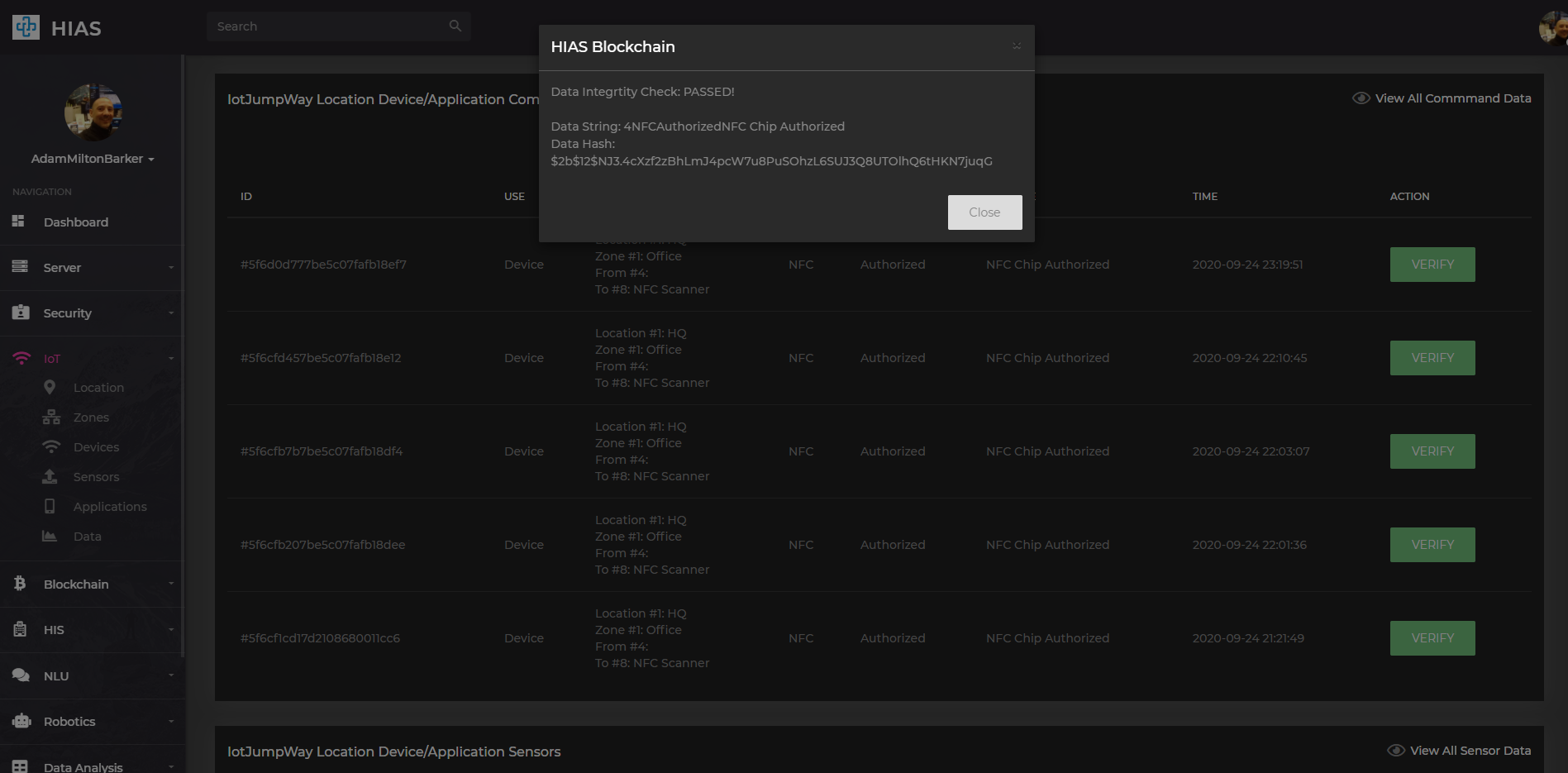Click the eye icon for Sensor Data
The height and width of the screenshot is (773, 1568).
[1395, 751]
